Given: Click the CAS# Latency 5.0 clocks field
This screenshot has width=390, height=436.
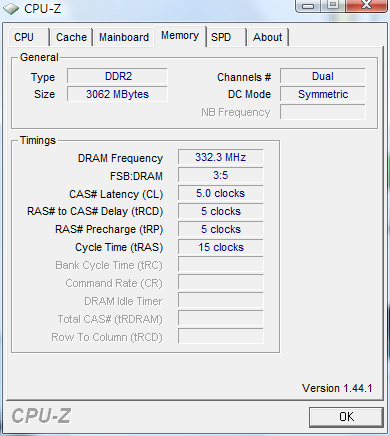Looking at the screenshot, I should (221, 193).
